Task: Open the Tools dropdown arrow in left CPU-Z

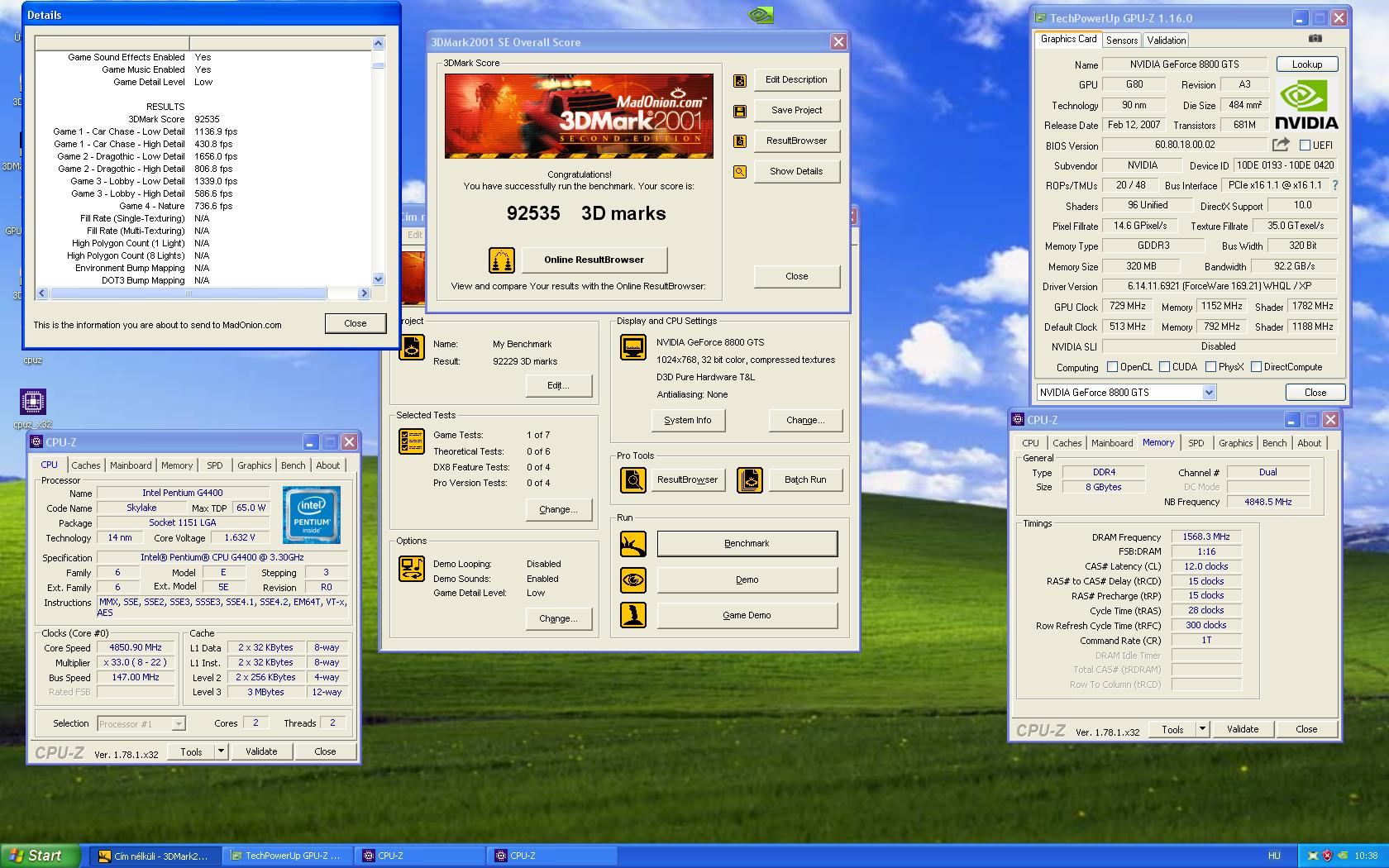Action: tap(221, 751)
